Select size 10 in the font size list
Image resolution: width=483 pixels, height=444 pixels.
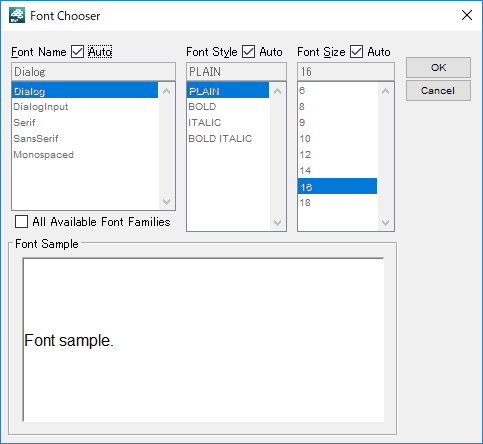(338, 139)
